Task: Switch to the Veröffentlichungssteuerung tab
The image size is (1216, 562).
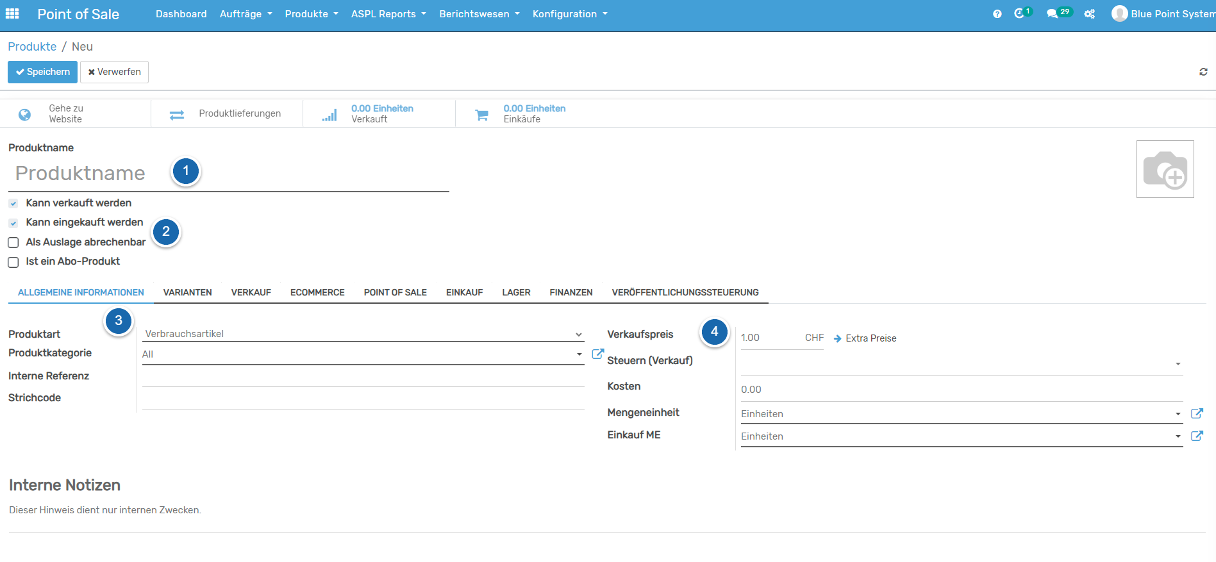Action: [685, 292]
